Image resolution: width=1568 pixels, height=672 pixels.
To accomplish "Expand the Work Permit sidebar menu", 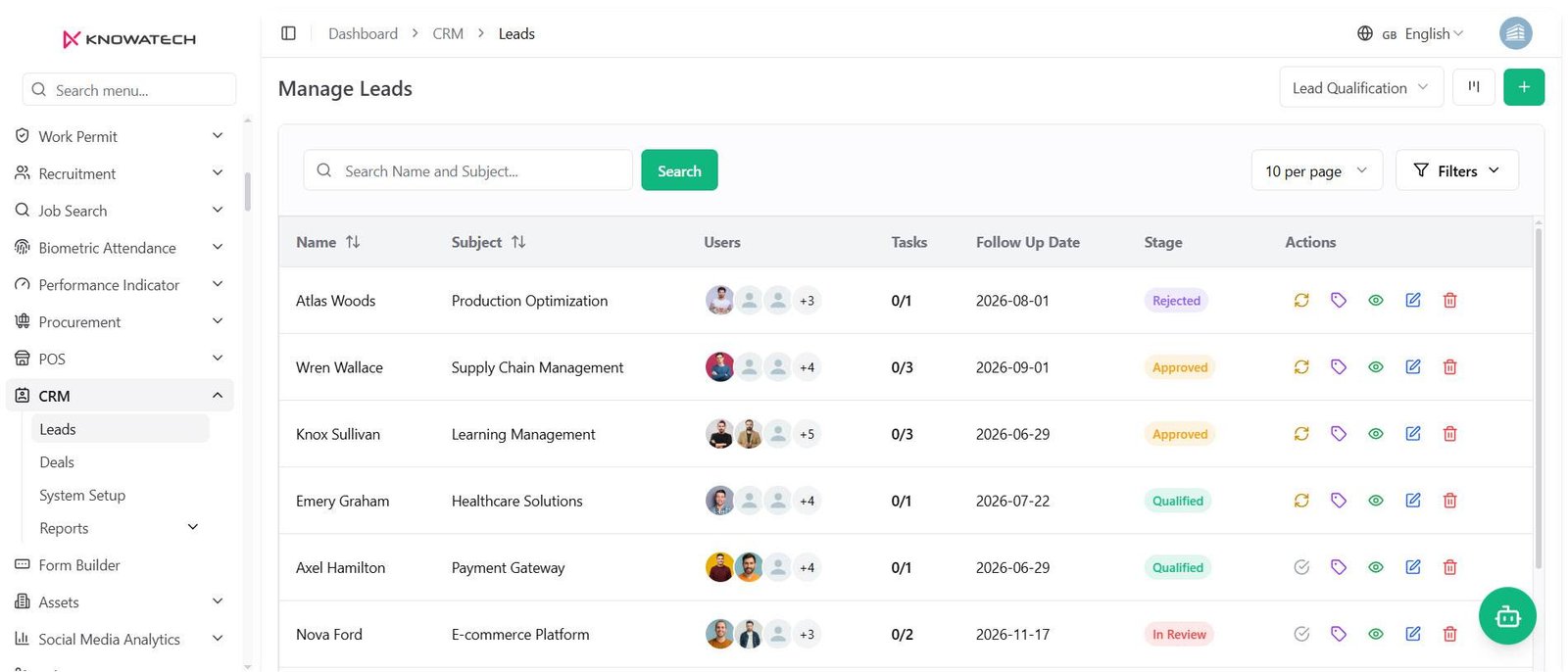I will point(120,136).
